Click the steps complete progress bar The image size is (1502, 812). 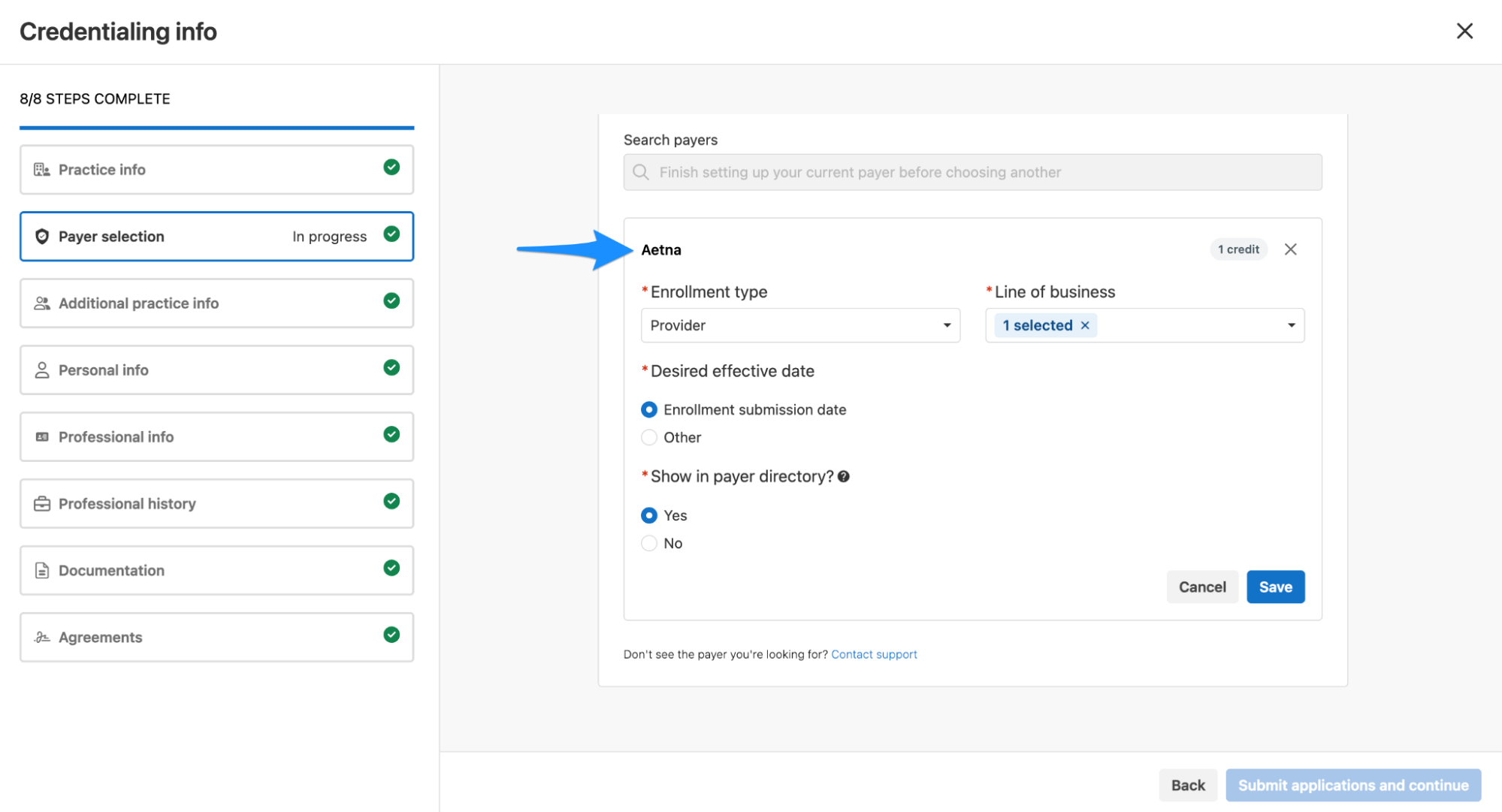click(x=216, y=128)
